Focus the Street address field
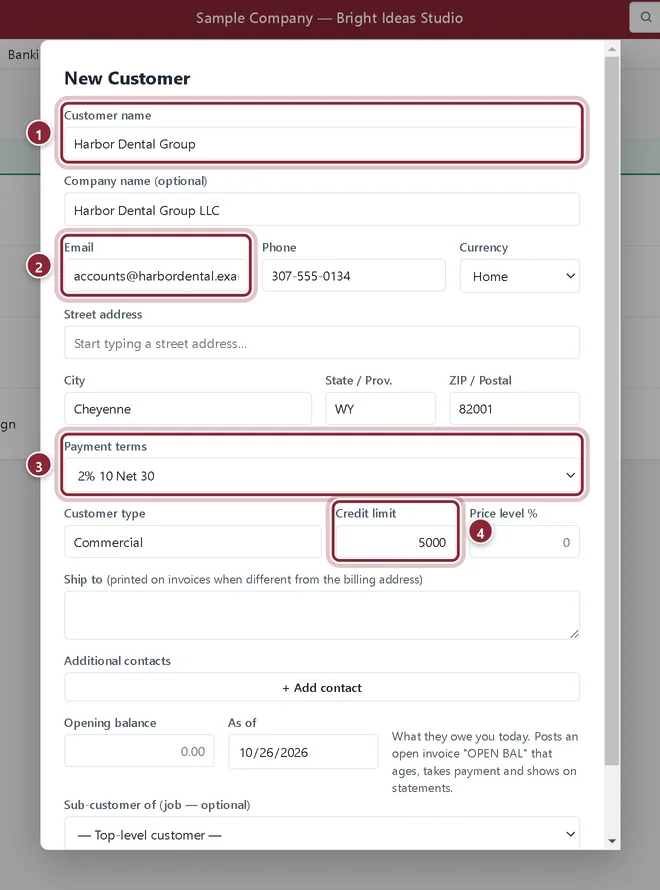The image size is (660, 890). click(x=322, y=343)
